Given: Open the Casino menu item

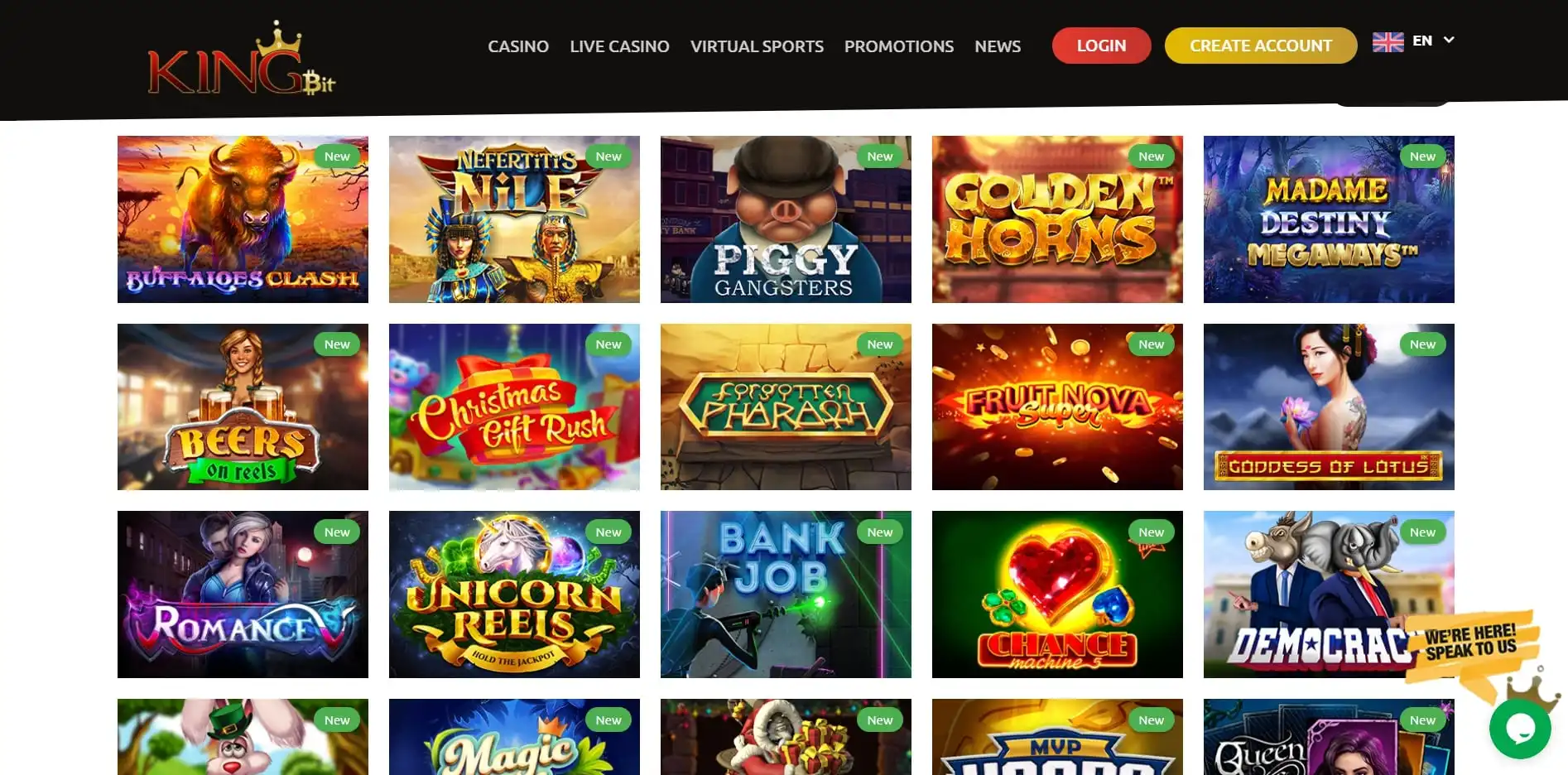Looking at the screenshot, I should [518, 46].
